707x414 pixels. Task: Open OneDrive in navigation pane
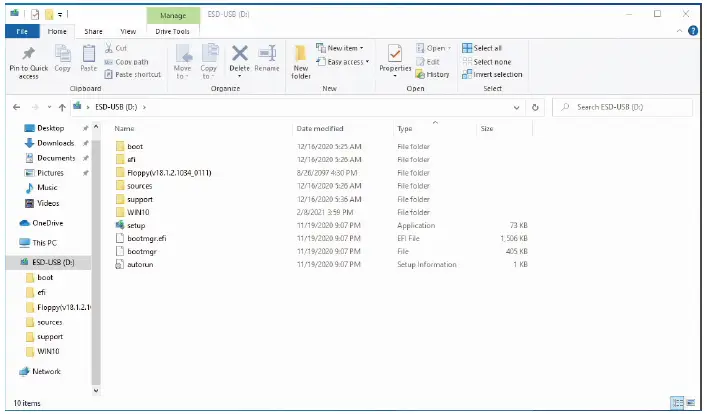(47, 223)
